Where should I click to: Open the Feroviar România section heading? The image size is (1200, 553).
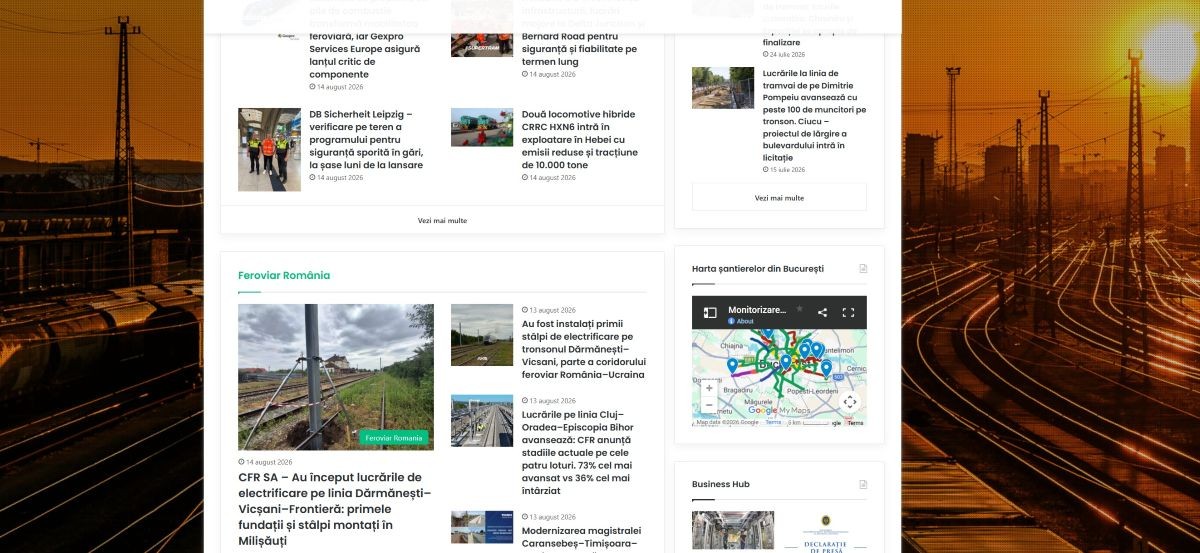[x=284, y=275]
